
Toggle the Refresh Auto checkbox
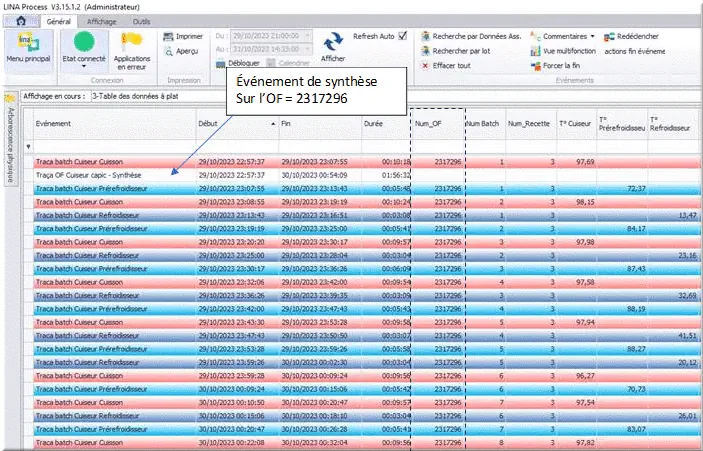(x=403, y=36)
